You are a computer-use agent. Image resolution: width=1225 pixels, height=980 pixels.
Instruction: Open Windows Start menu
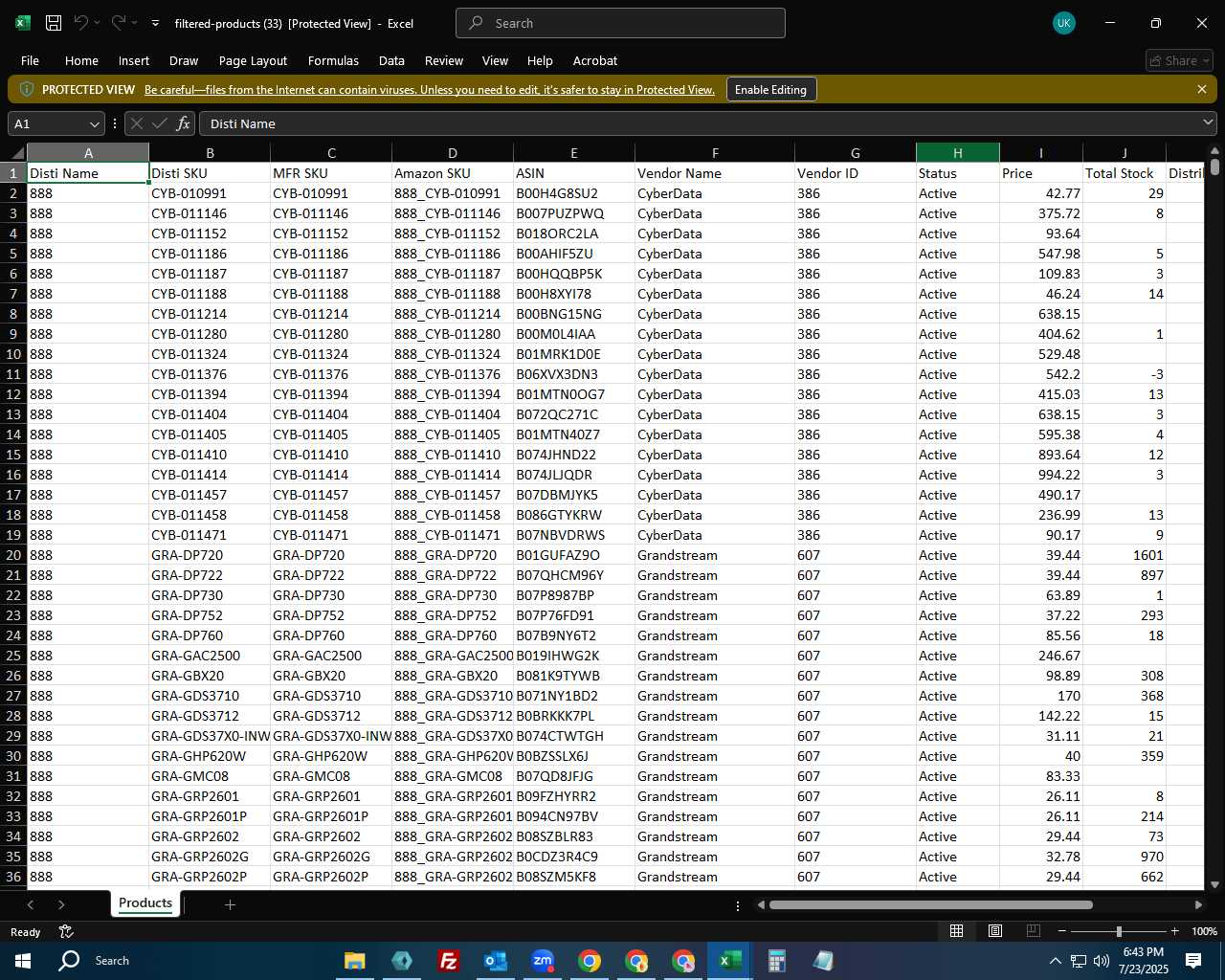[x=23, y=960]
